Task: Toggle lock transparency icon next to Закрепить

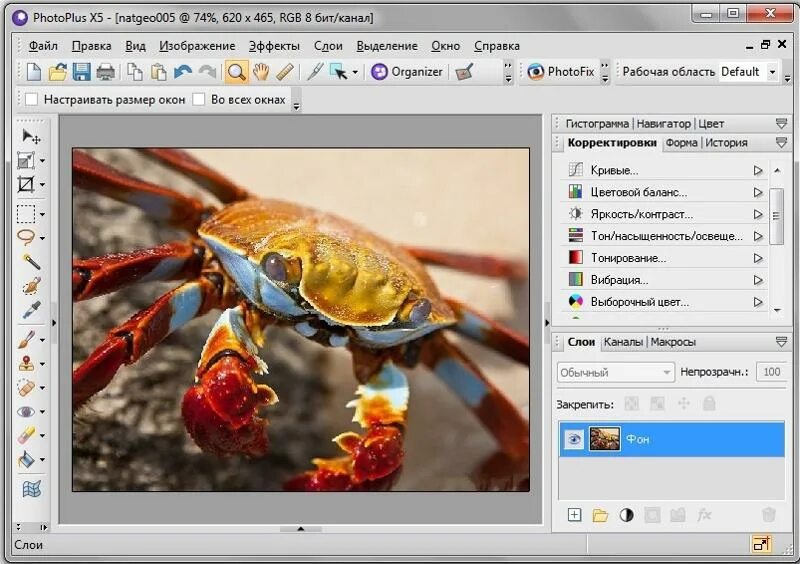Action: [632, 404]
